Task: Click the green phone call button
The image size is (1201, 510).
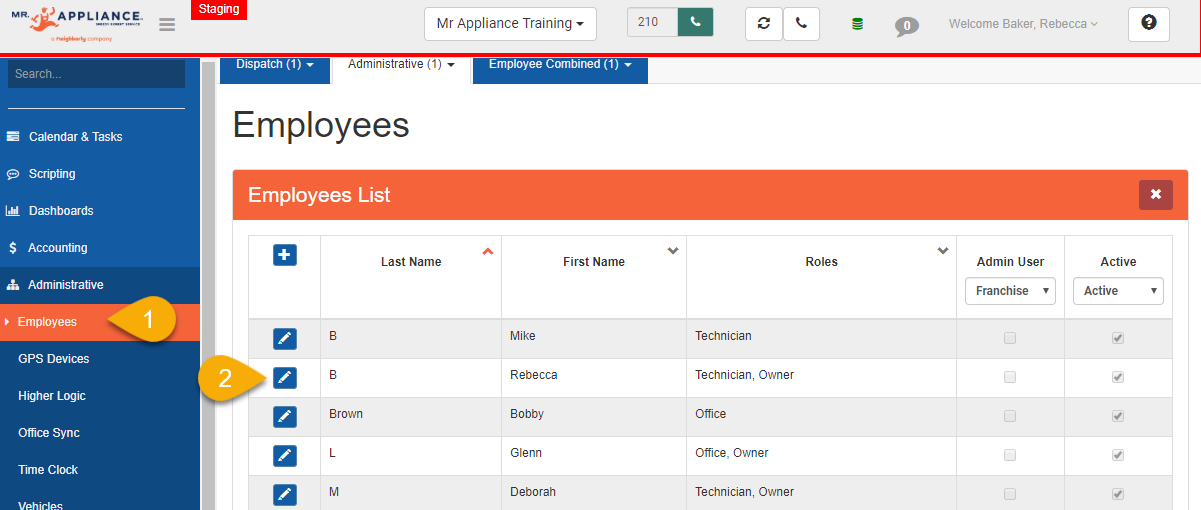Action: tap(695, 22)
